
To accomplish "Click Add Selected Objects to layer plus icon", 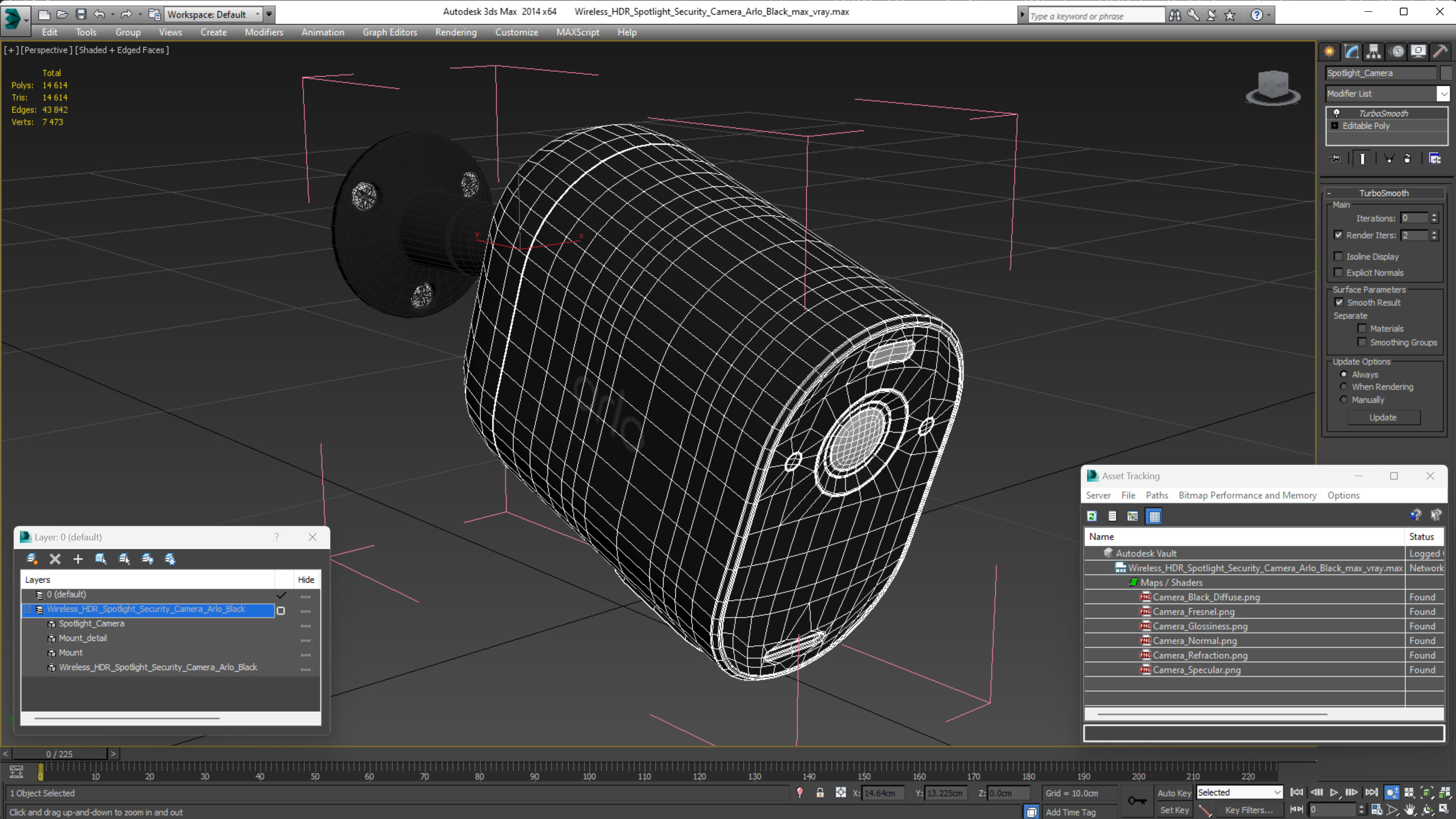I will pos(78,559).
